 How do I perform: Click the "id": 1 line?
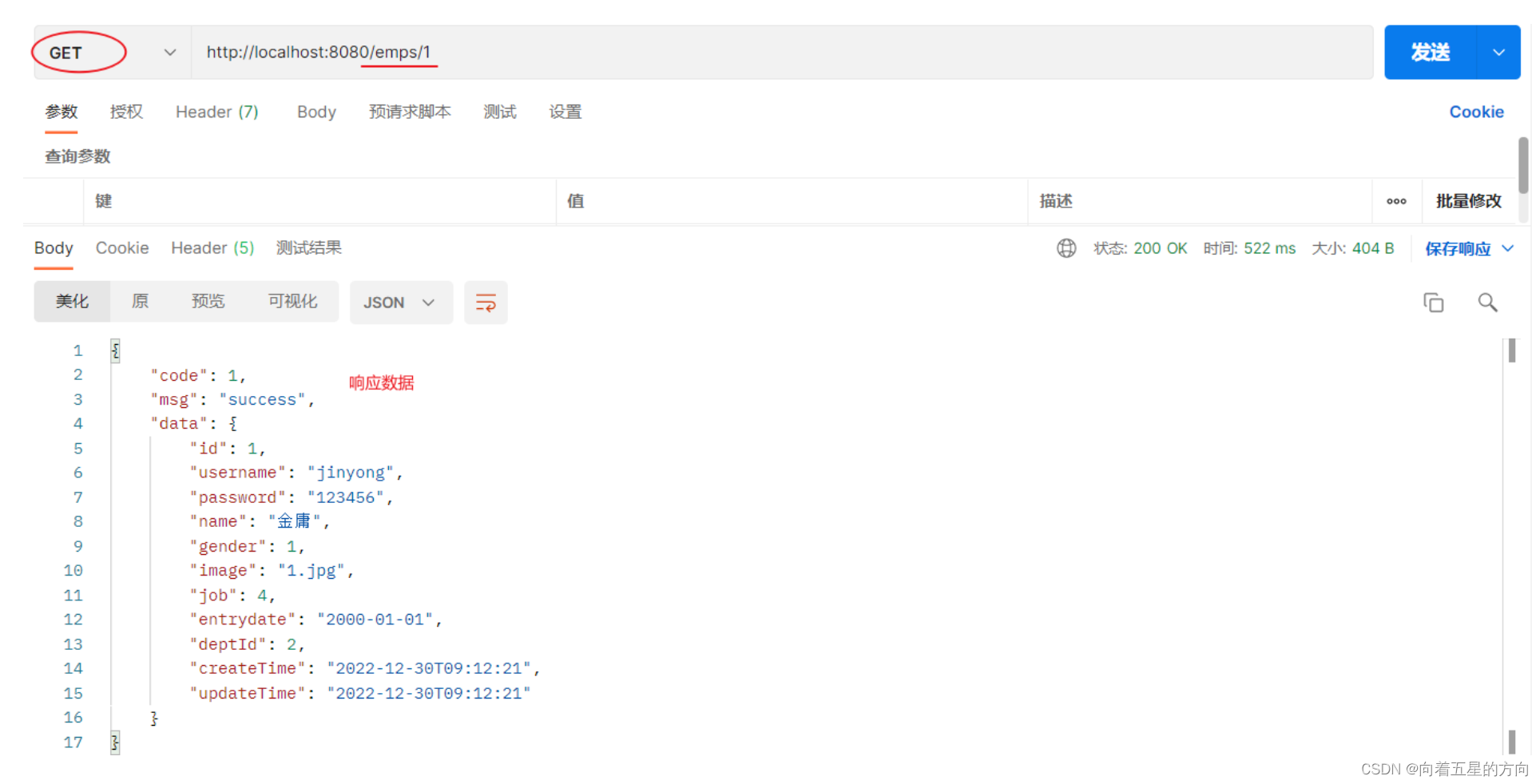228,449
